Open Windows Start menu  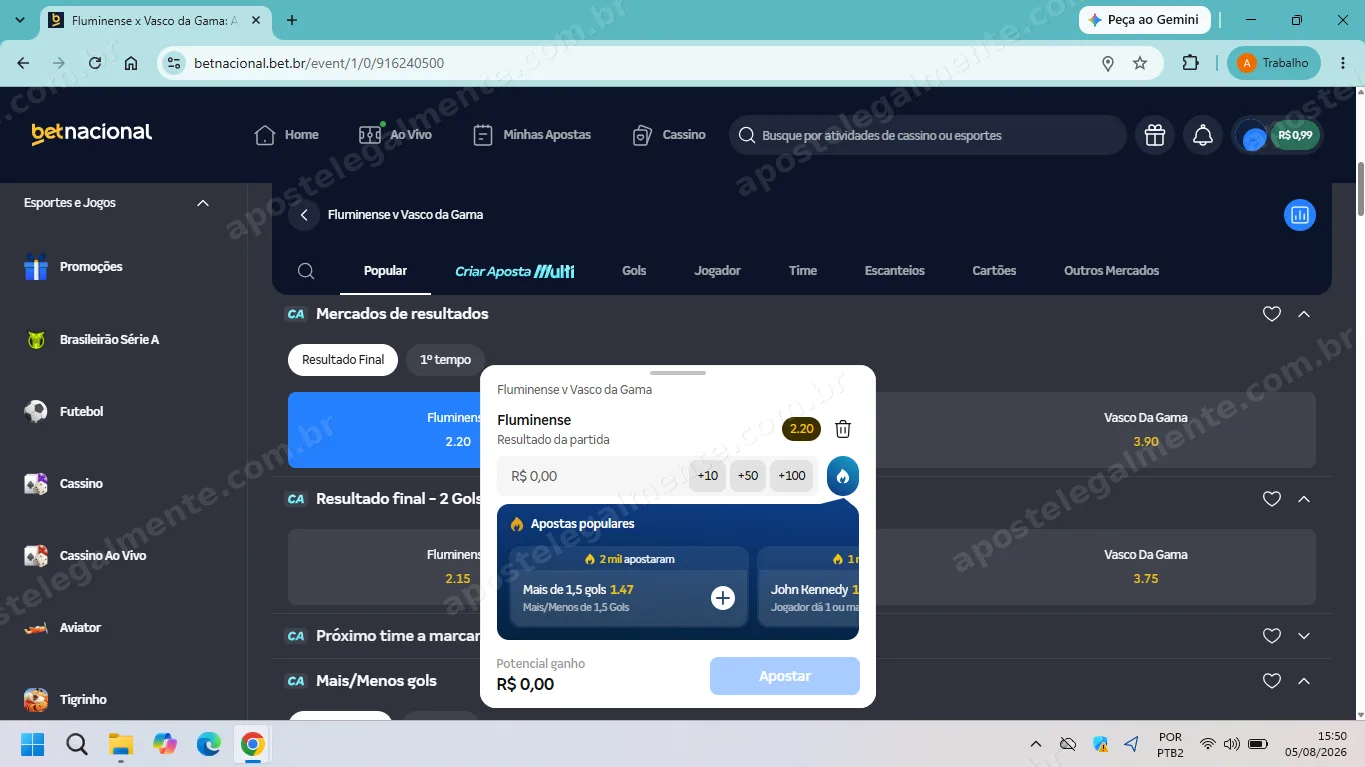tap(33, 744)
